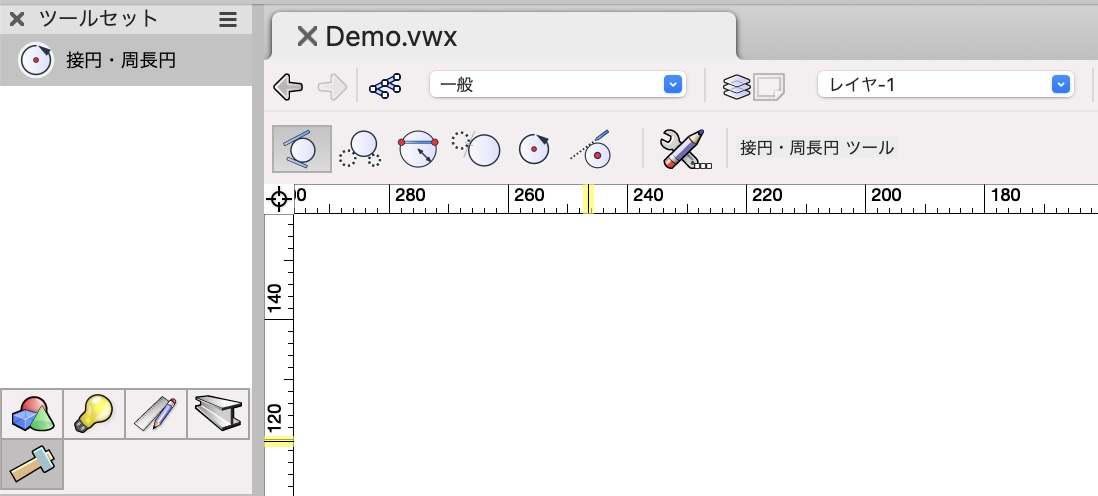
Task: Select circumference circle mode with center dot
Action: (x=534, y=149)
